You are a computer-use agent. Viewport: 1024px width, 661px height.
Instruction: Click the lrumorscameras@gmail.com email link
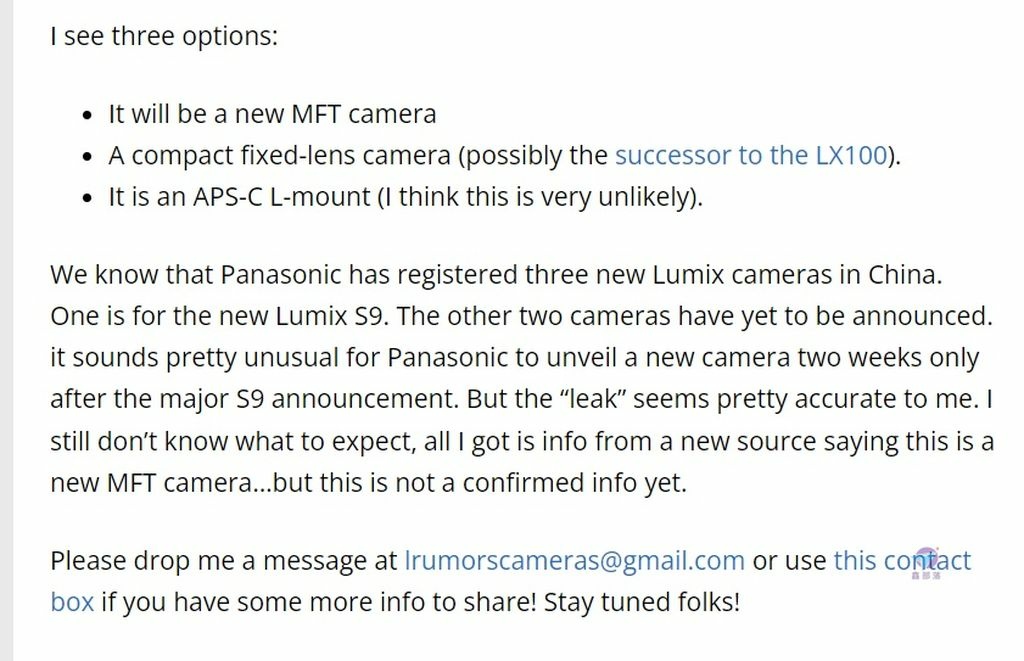575,561
